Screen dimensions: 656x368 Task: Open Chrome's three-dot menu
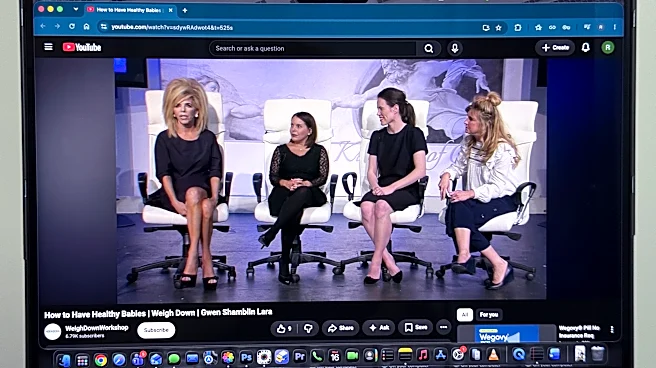click(615, 27)
